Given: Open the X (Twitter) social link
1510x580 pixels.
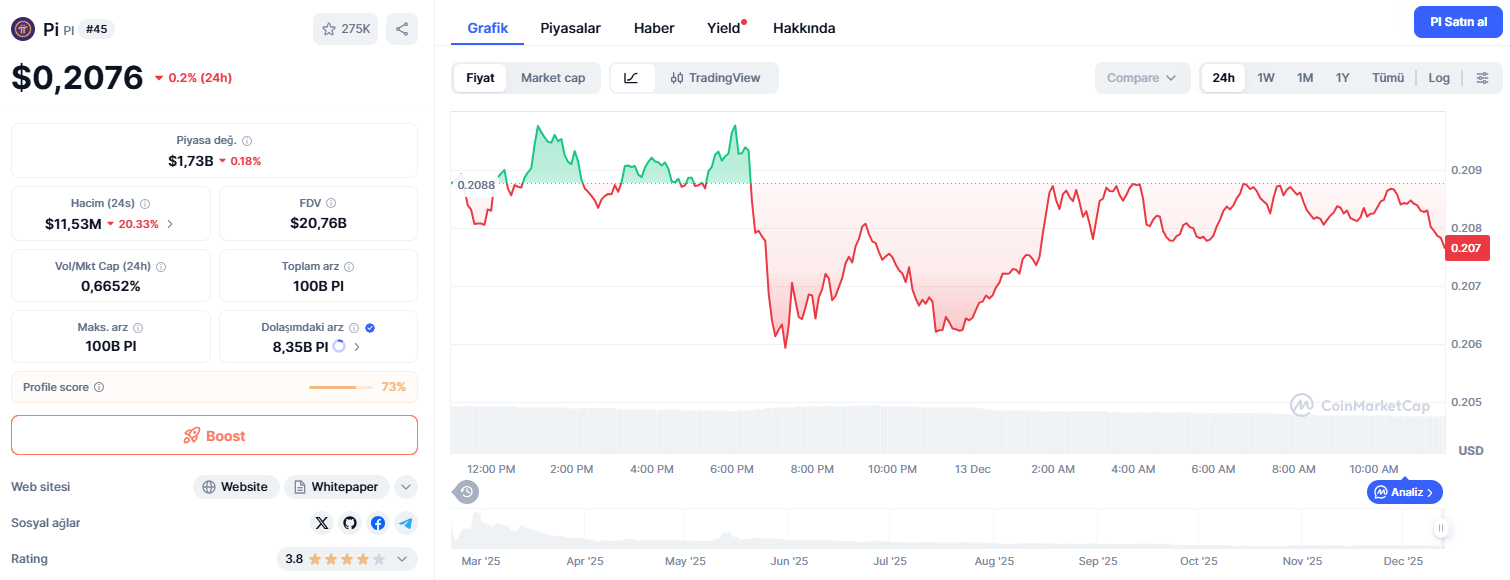Looking at the screenshot, I should (321, 523).
